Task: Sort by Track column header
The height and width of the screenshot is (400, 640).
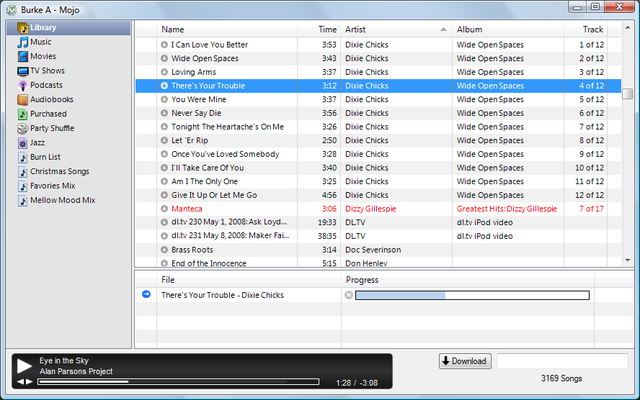Action: [x=586, y=29]
